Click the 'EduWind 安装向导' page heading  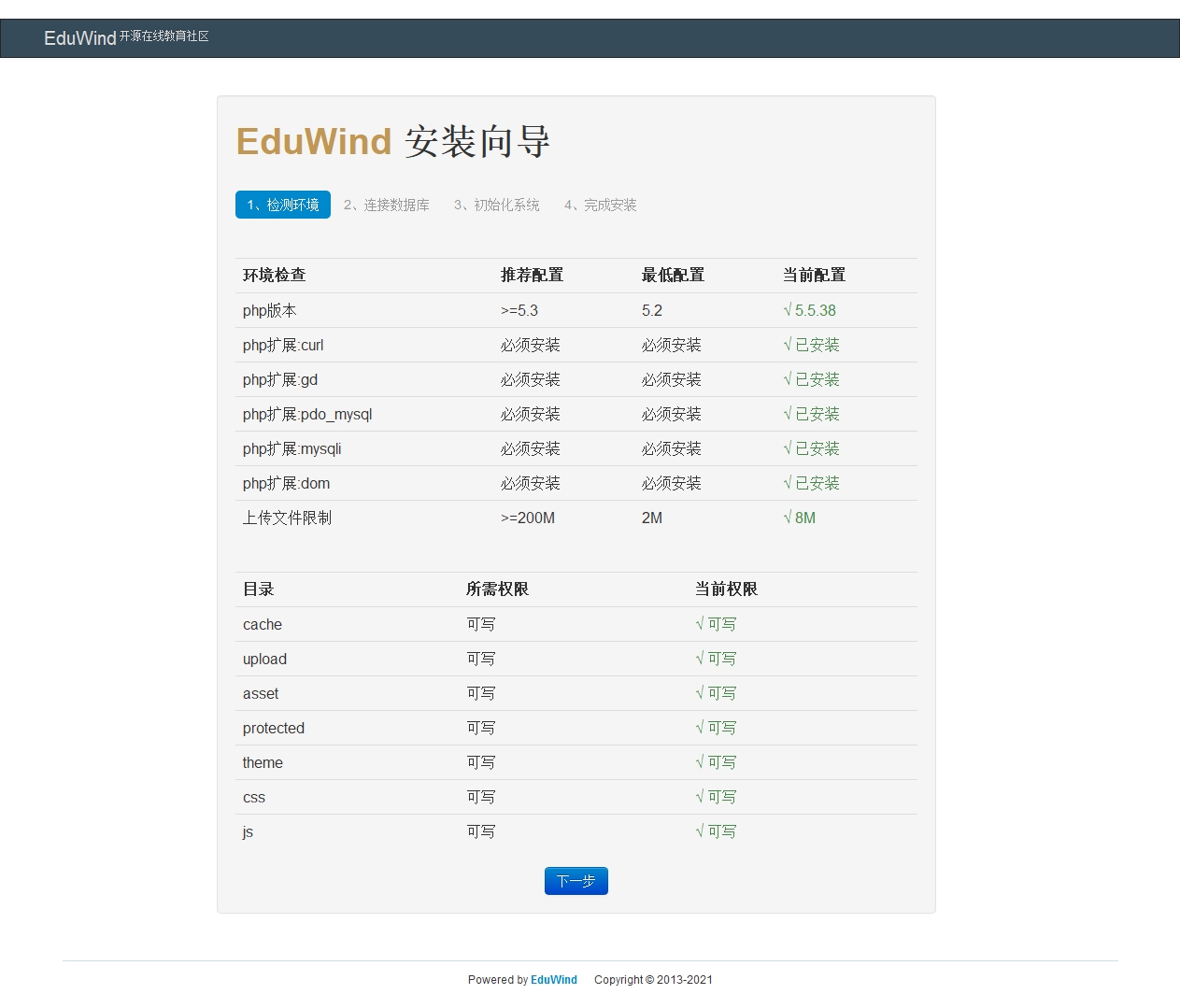(x=393, y=142)
